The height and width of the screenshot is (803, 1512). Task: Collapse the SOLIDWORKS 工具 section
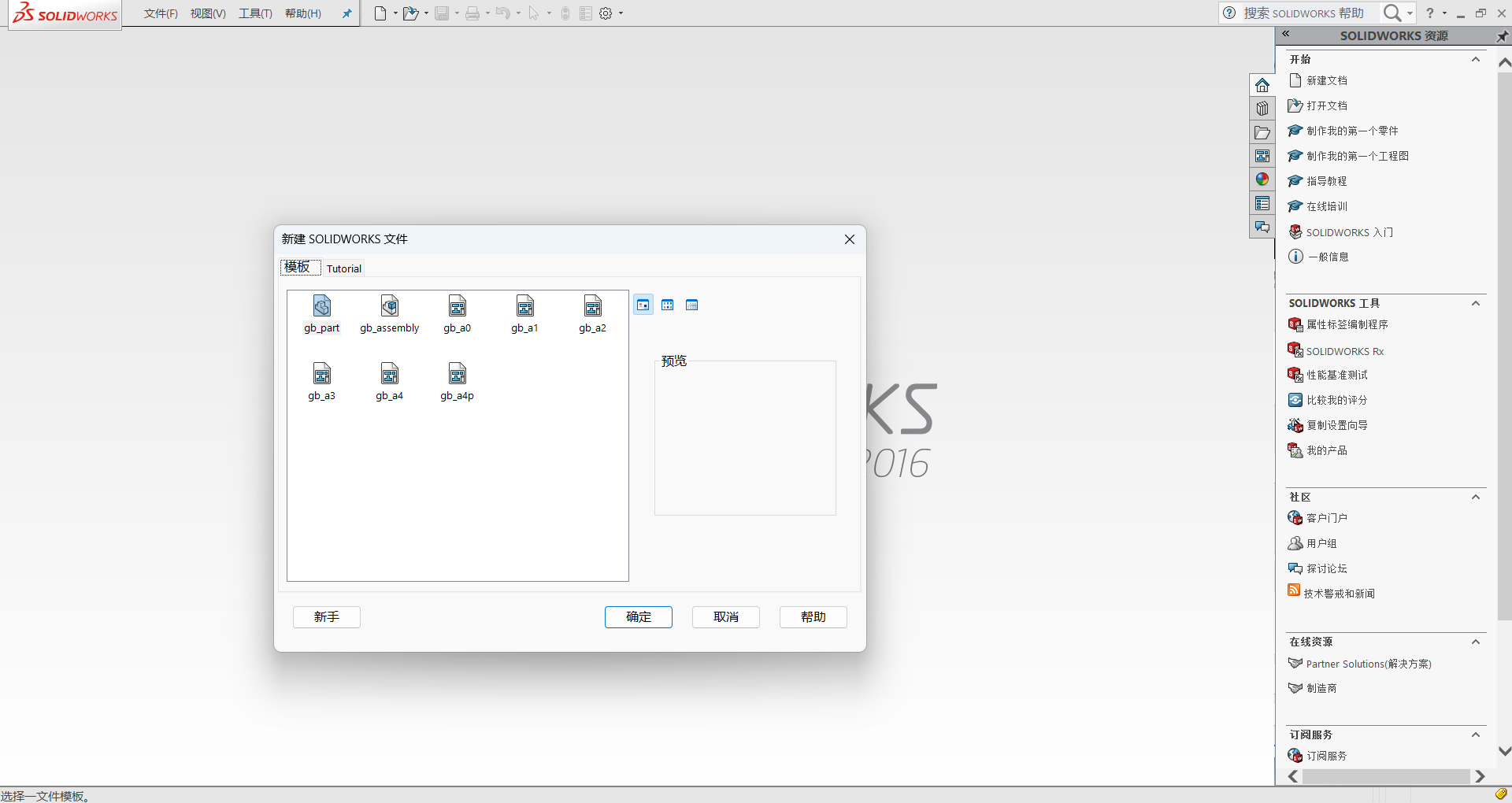[1476, 304]
